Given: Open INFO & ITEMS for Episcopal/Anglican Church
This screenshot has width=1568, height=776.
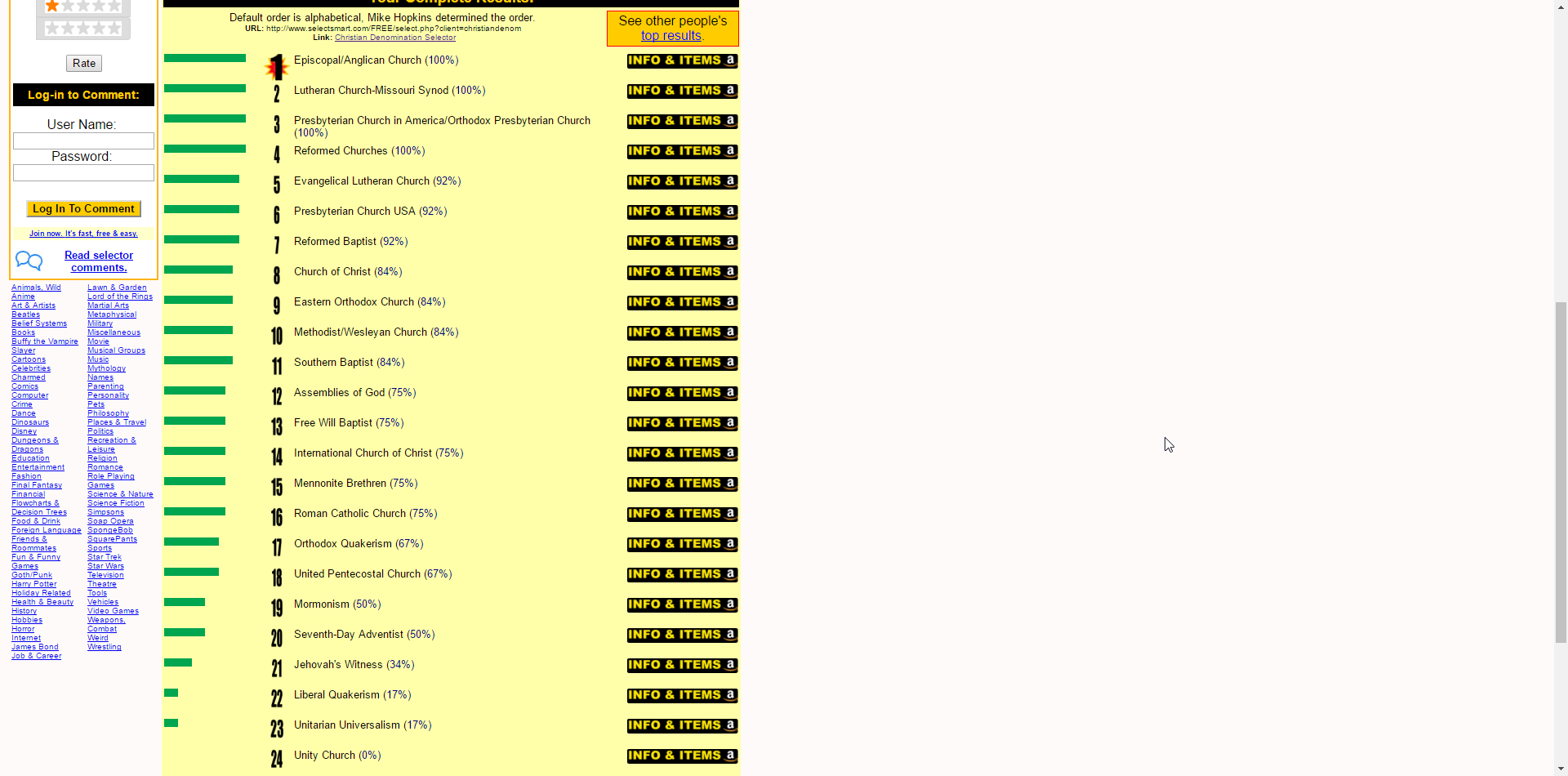Looking at the screenshot, I should pos(682,60).
